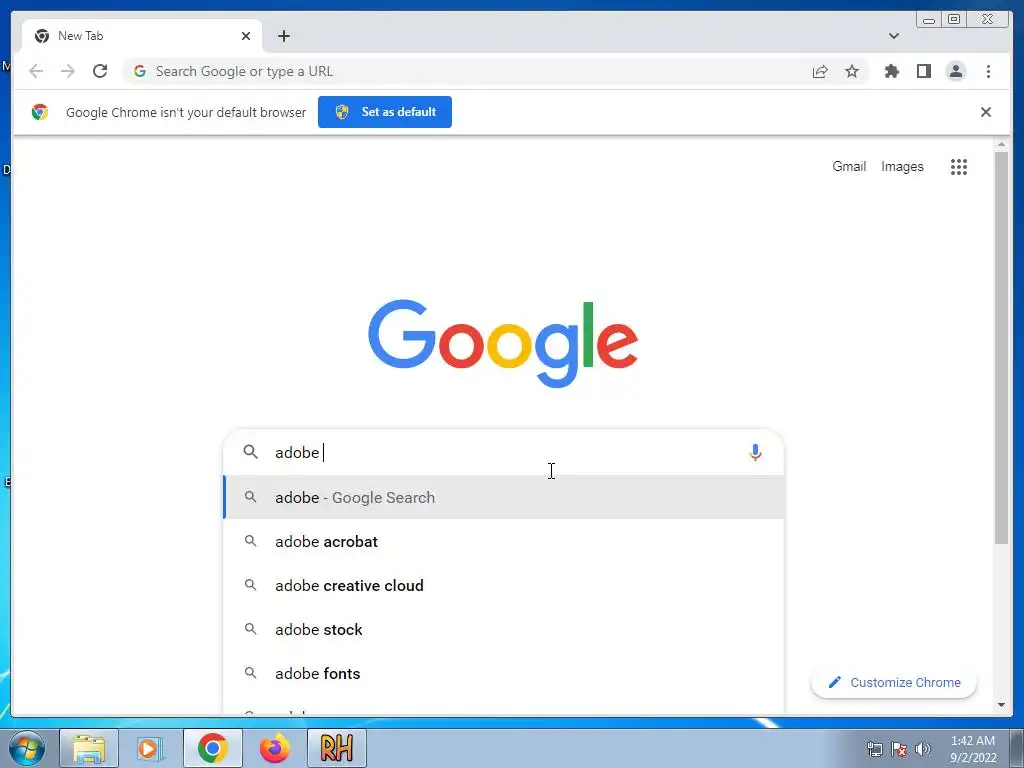Open the Extensions puzzle icon
Viewport: 1024px width, 768px height.
coord(891,71)
